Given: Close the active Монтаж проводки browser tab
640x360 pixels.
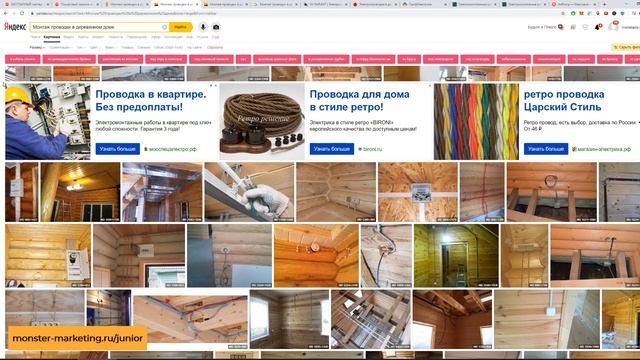Looking at the screenshot, I should click(197, 4).
